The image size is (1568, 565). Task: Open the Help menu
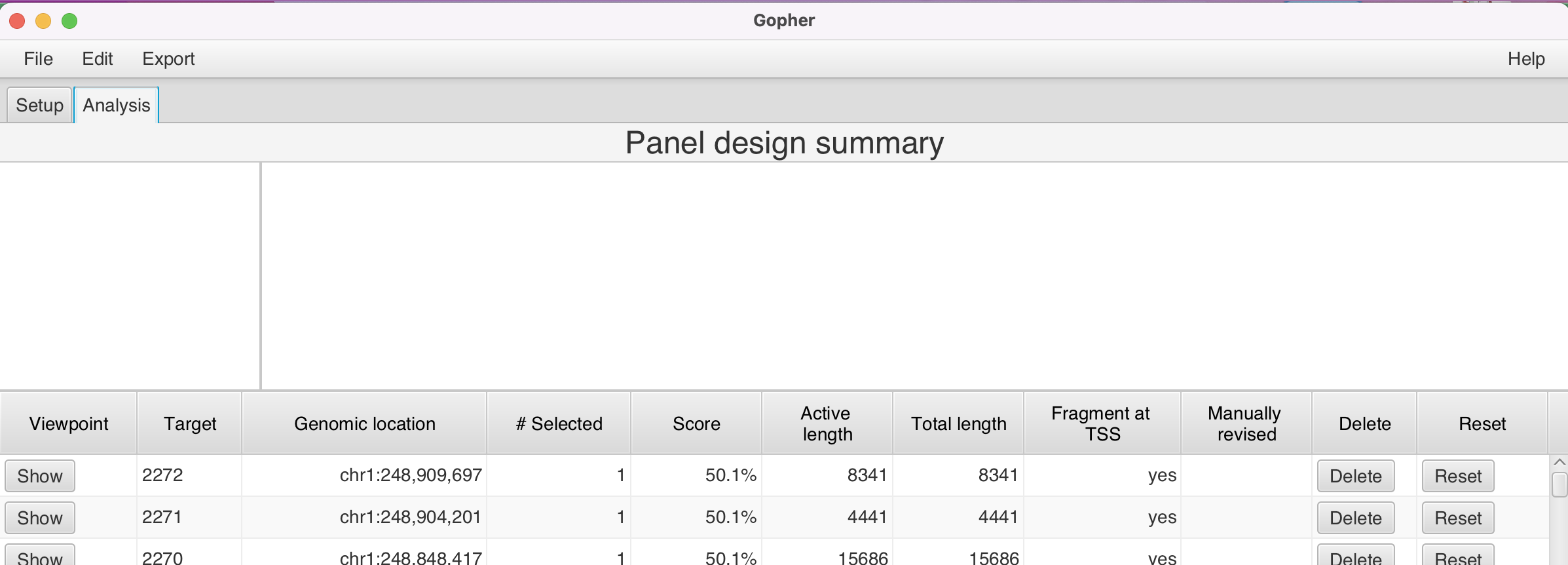point(1526,58)
